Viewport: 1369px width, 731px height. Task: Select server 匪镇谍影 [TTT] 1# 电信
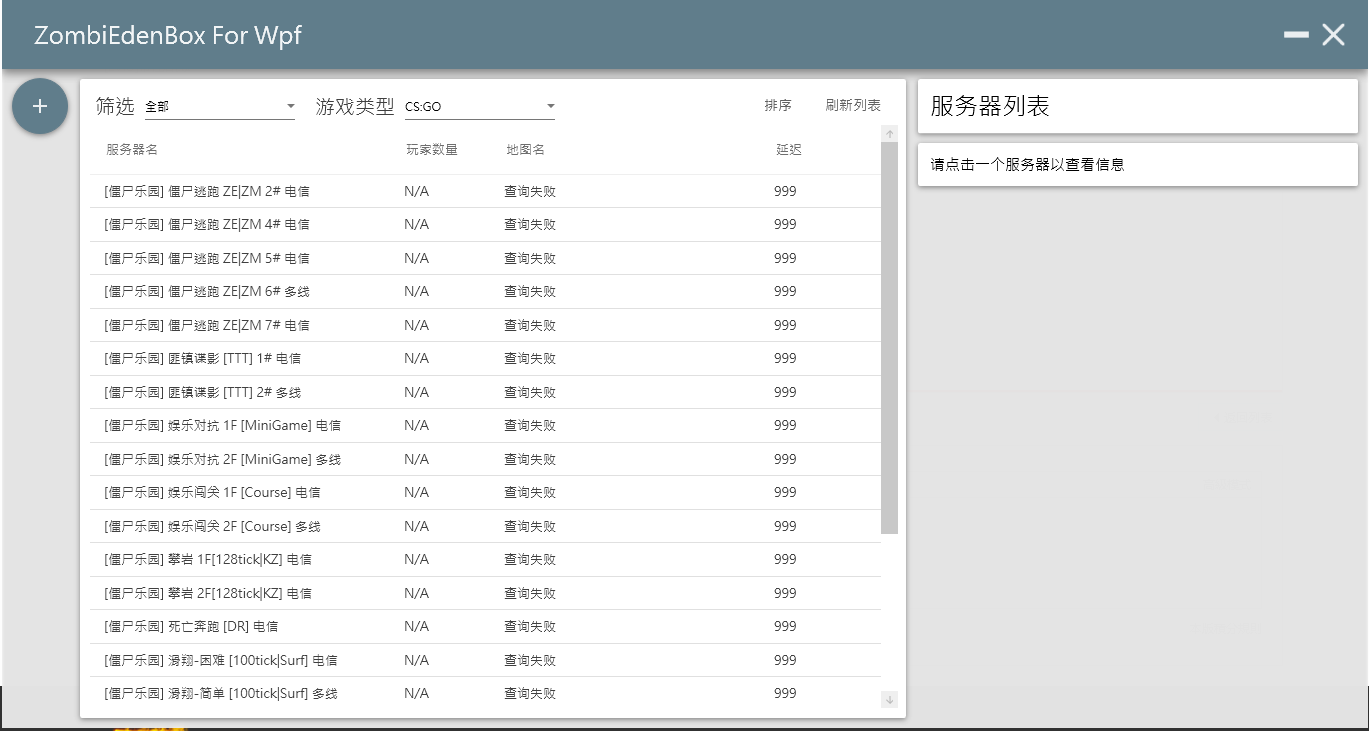point(300,358)
